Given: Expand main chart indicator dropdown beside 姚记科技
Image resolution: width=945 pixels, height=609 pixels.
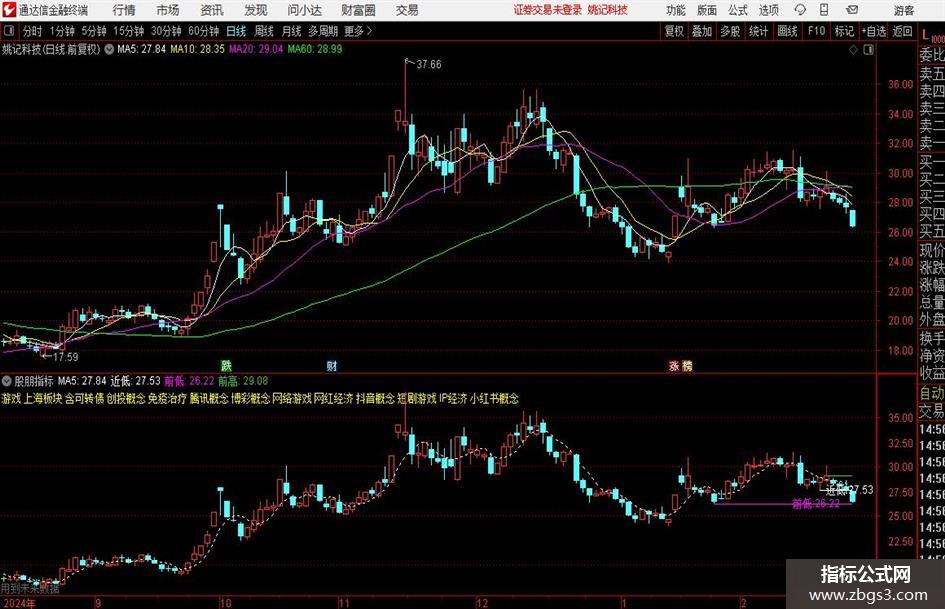Looking at the screenshot, I should click(x=109, y=49).
